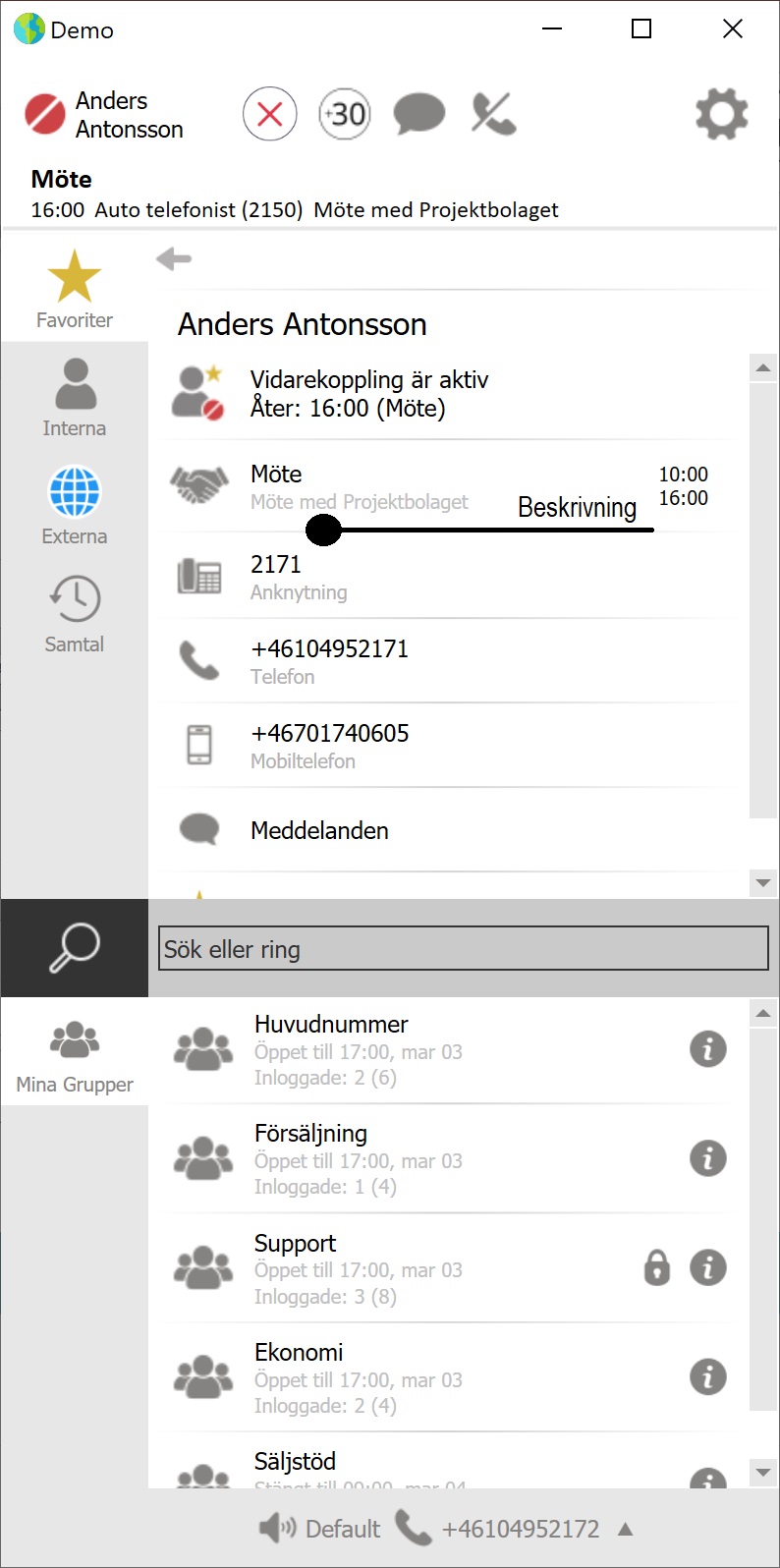The image size is (780, 1568).
Task: Click the mobile number +46701740605
Action: click(329, 733)
